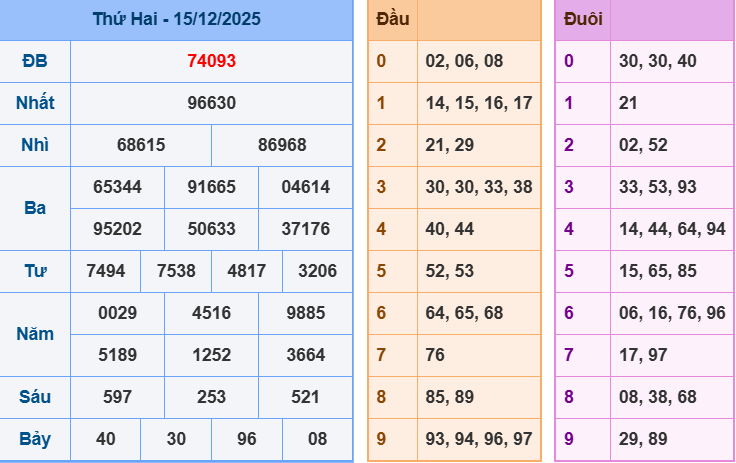
Task: Select second prize number 68615
Action: pyautogui.click(x=141, y=145)
